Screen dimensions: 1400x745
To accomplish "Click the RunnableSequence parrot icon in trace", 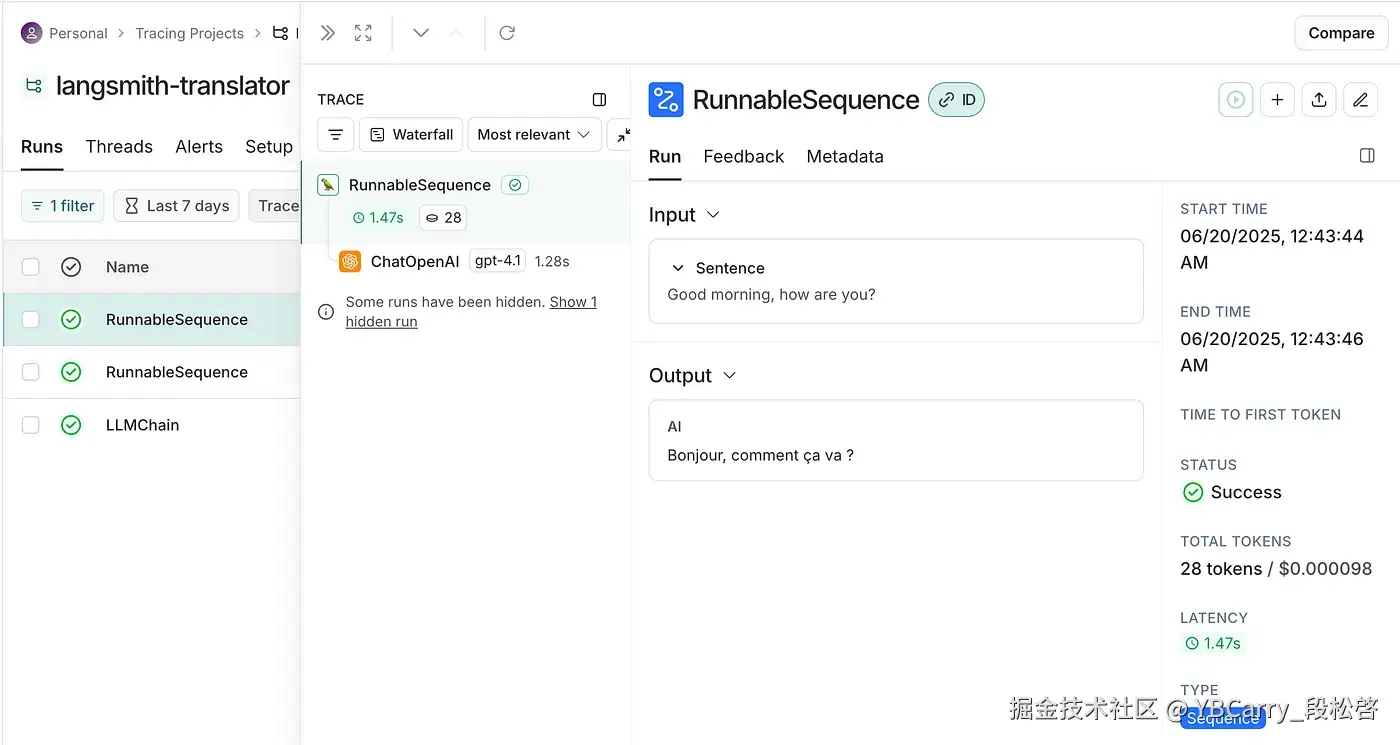I will [328, 185].
